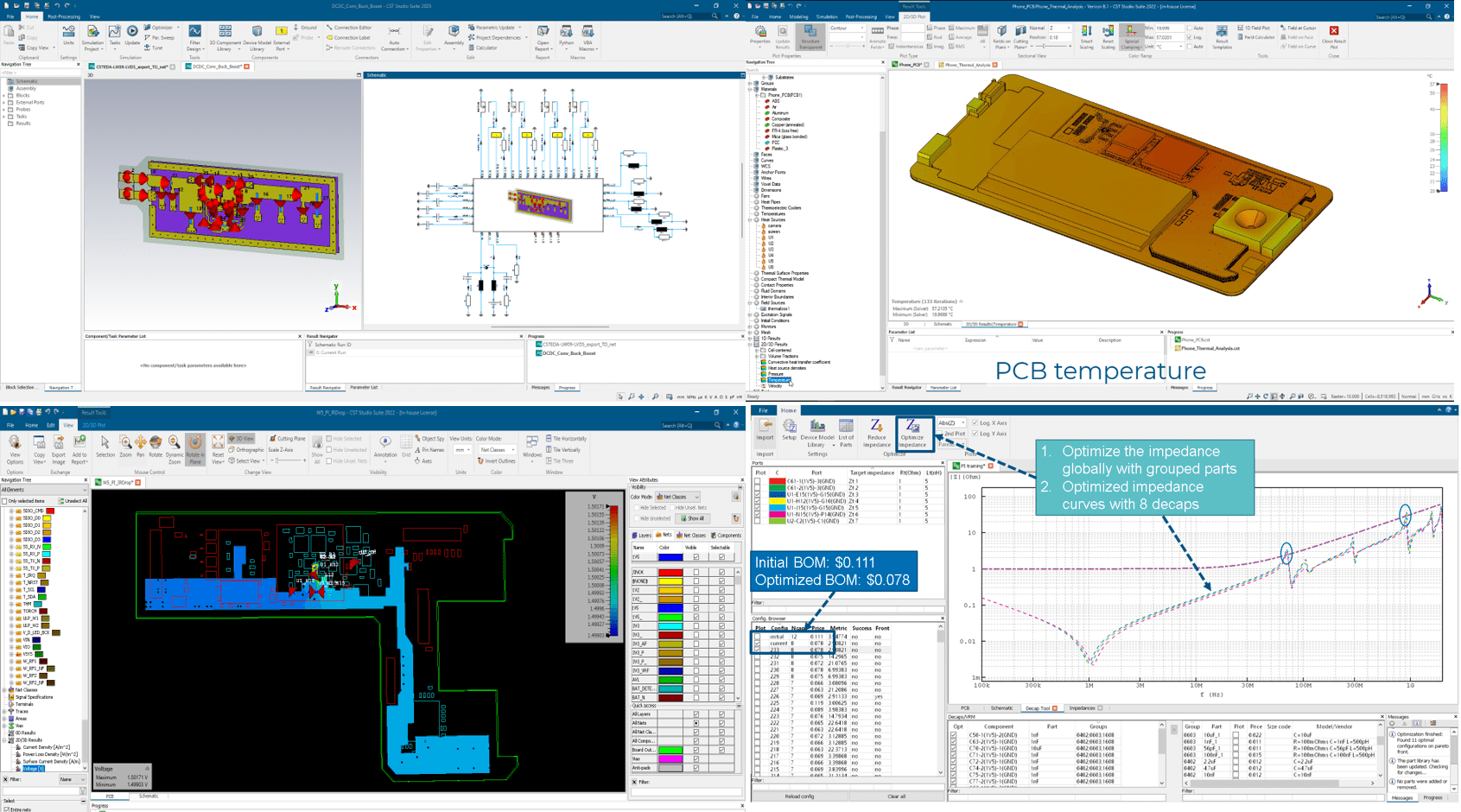Viewport: 1461px width, 812px height.
Task: Click blue color swatch for 1V5 net
Action: (670, 557)
